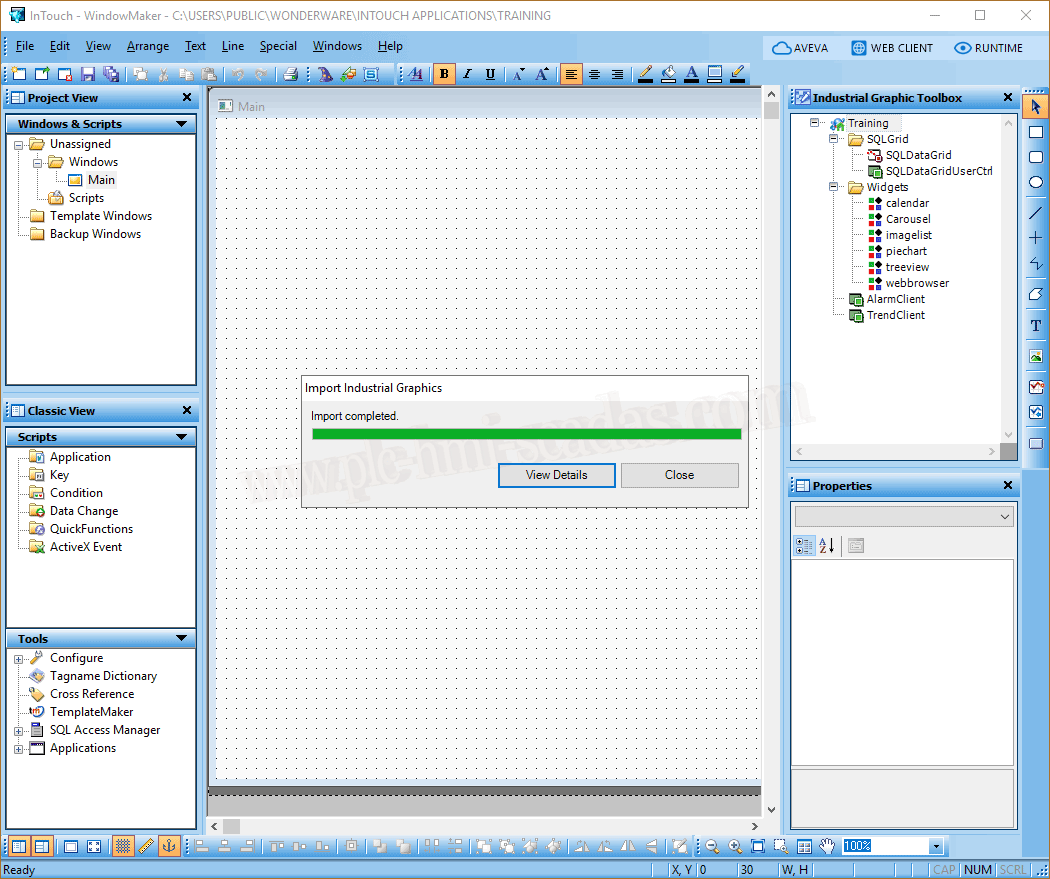
Task: Open the fill color picker
Action: [668, 74]
